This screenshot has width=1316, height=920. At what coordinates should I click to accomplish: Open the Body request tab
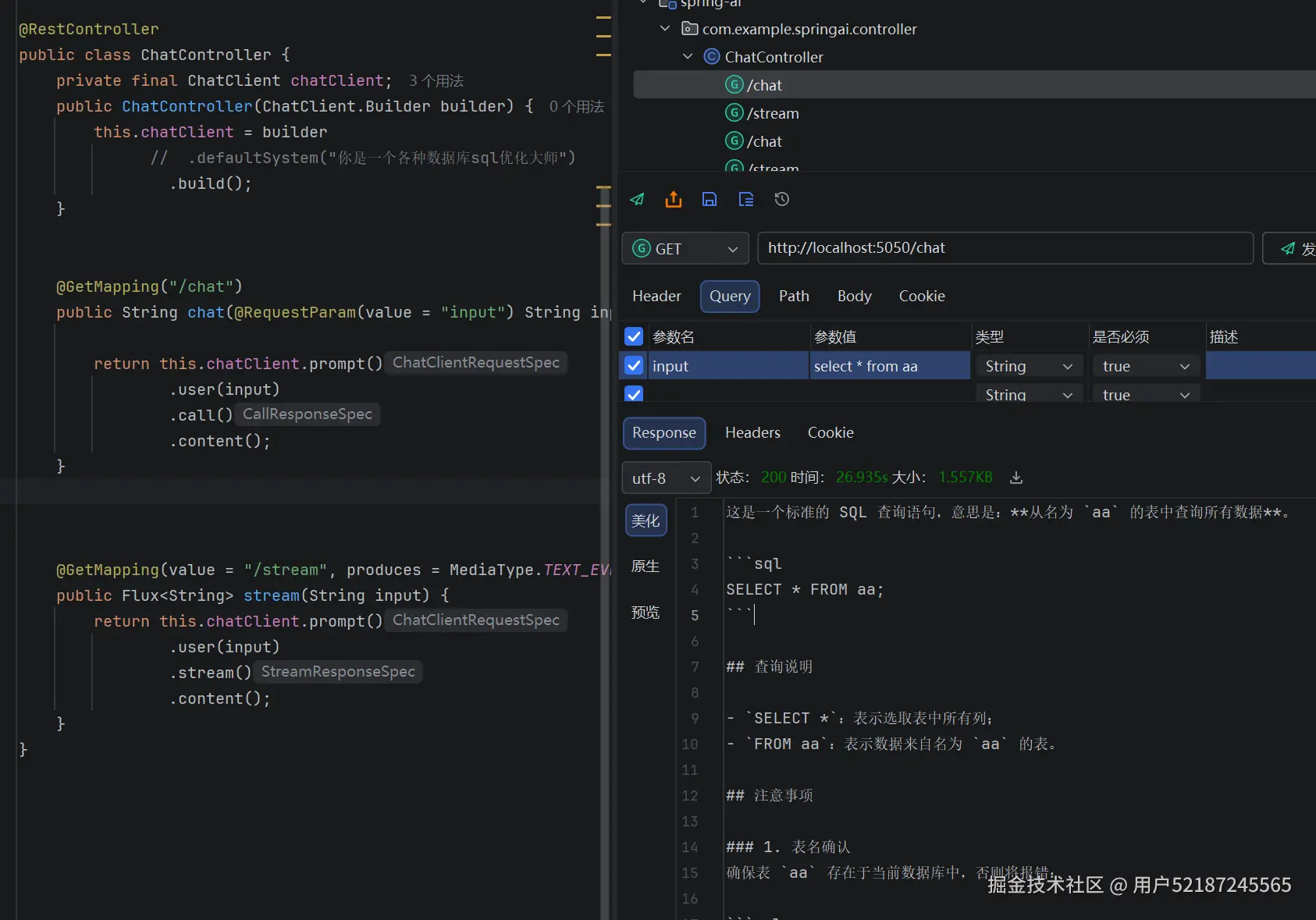coord(854,297)
